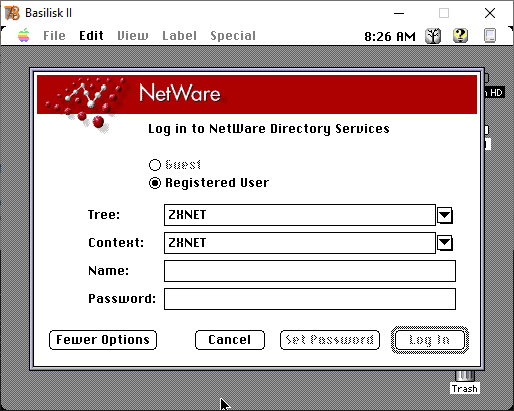Click the Basilisk II app icon
514x411 pixels.
pos(12,13)
